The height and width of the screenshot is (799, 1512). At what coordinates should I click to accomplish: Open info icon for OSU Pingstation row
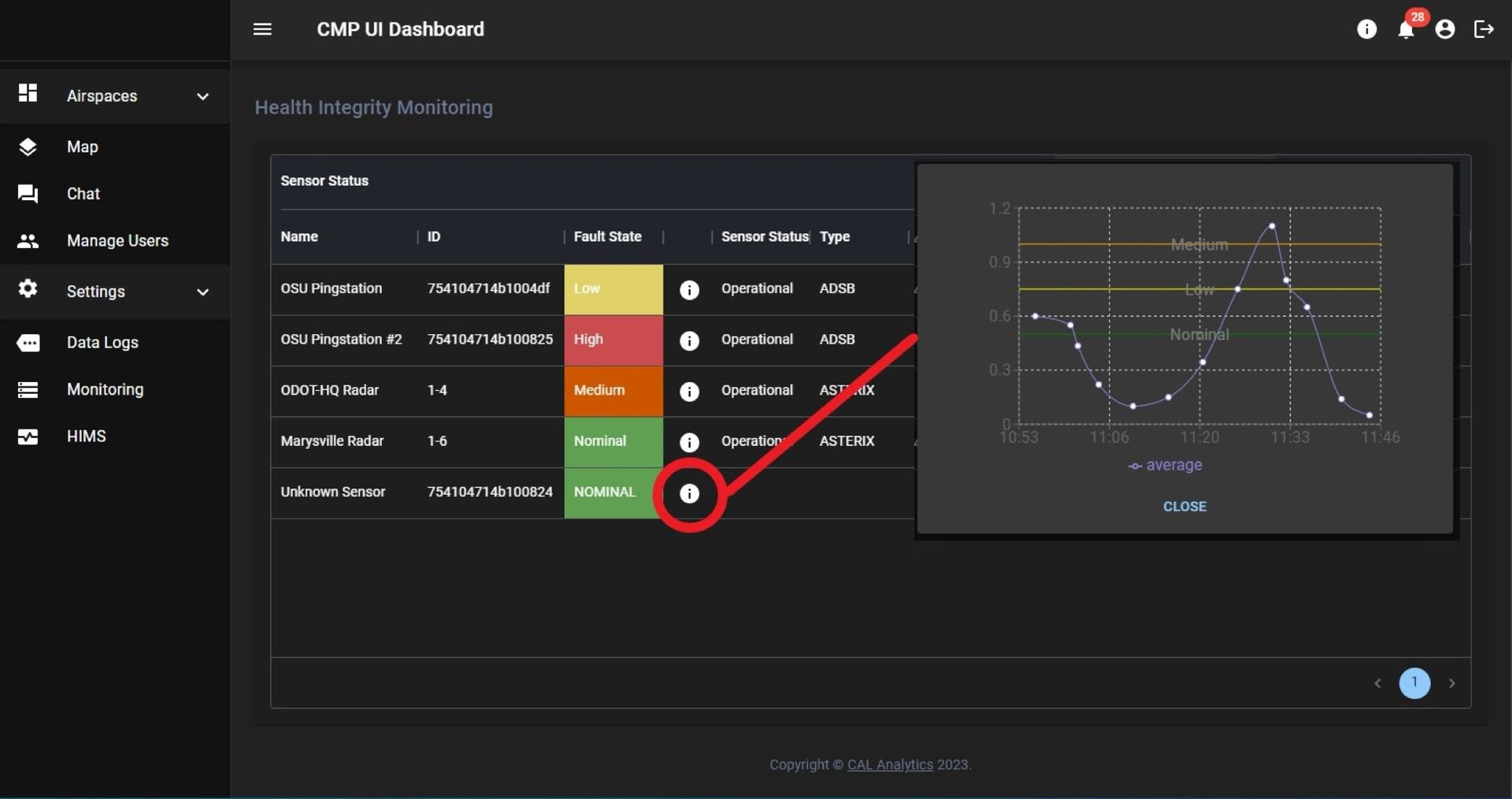[689, 290]
